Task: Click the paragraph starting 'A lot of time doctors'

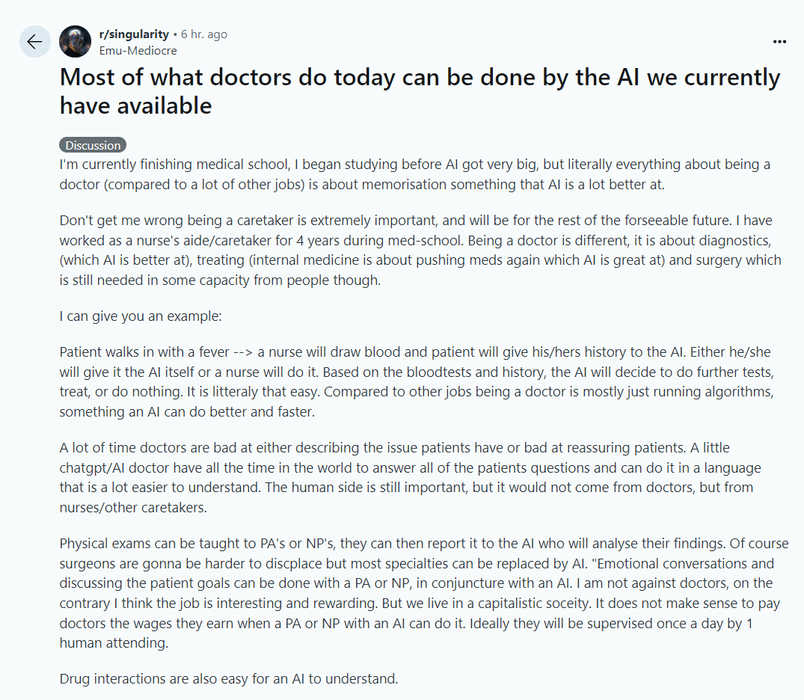Action: (x=400, y=478)
